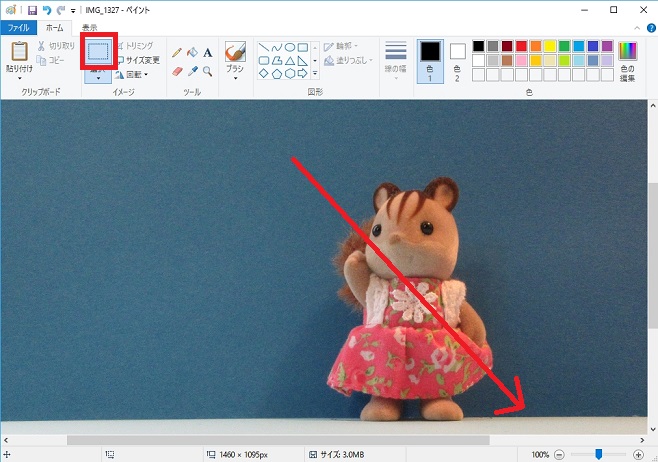Click サイズ変更 (Resize) button
This screenshot has height=462, width=658.
point(138,60)
